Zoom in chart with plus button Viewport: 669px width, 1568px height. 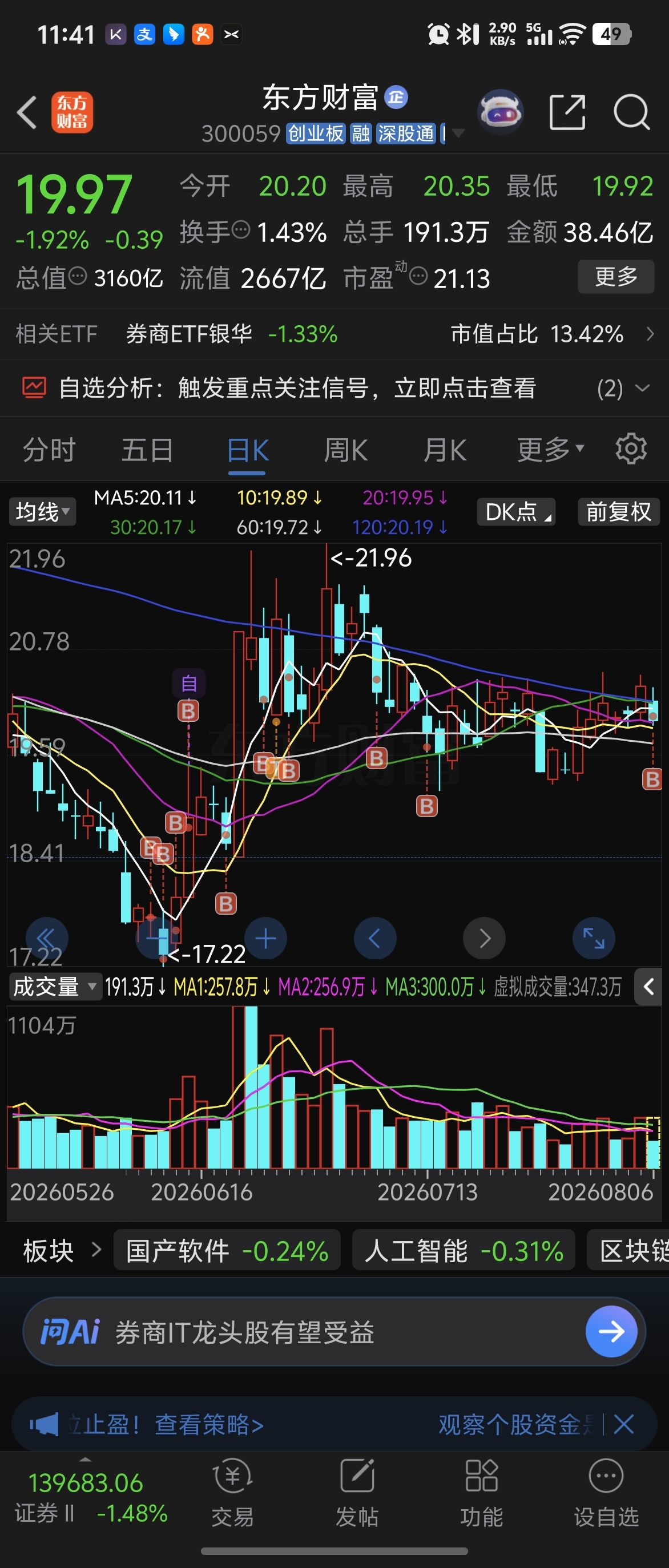coord(265,938)
